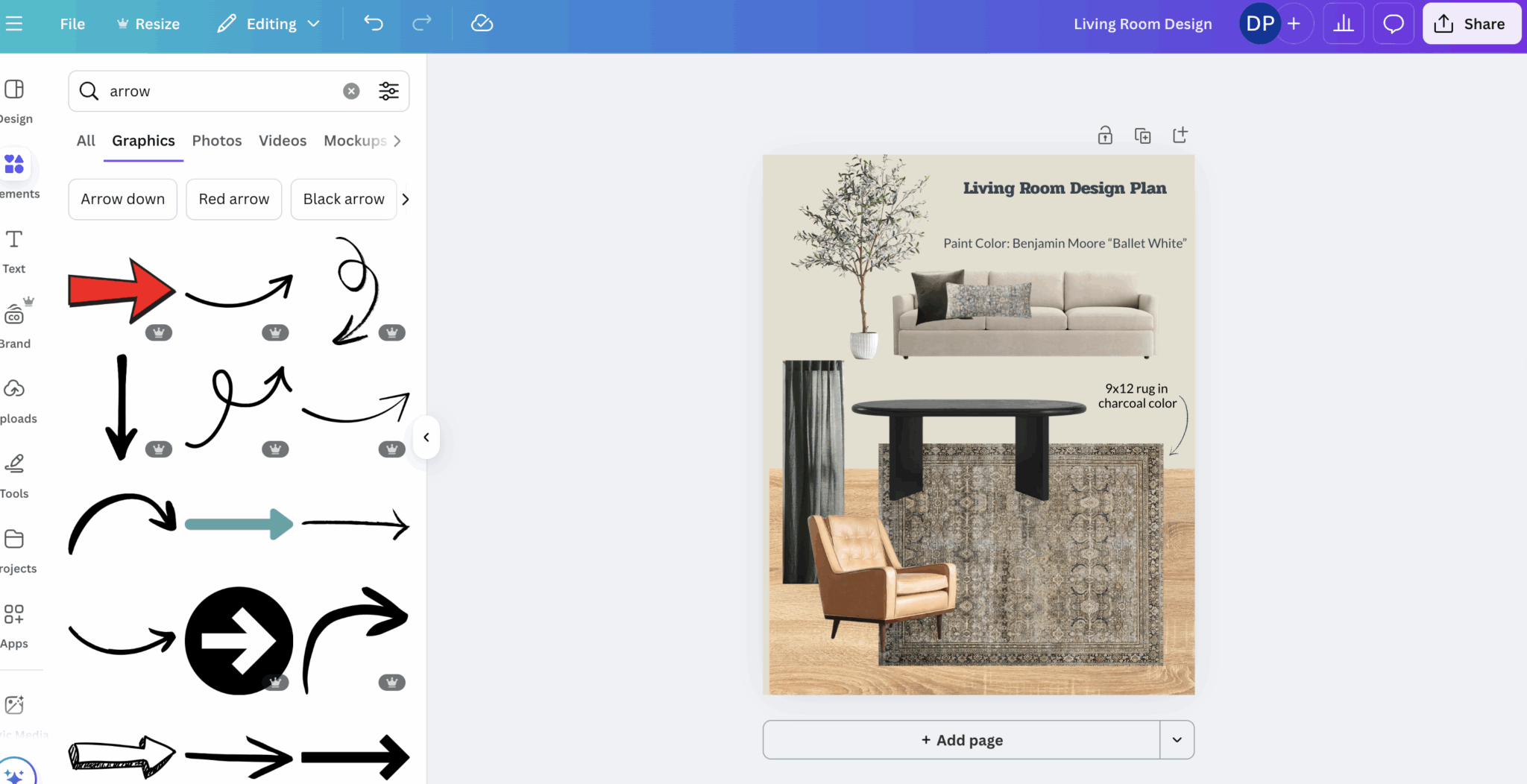Click the Arrow down suggestion chip
The image size is (1527, 784).
[123, 199]
